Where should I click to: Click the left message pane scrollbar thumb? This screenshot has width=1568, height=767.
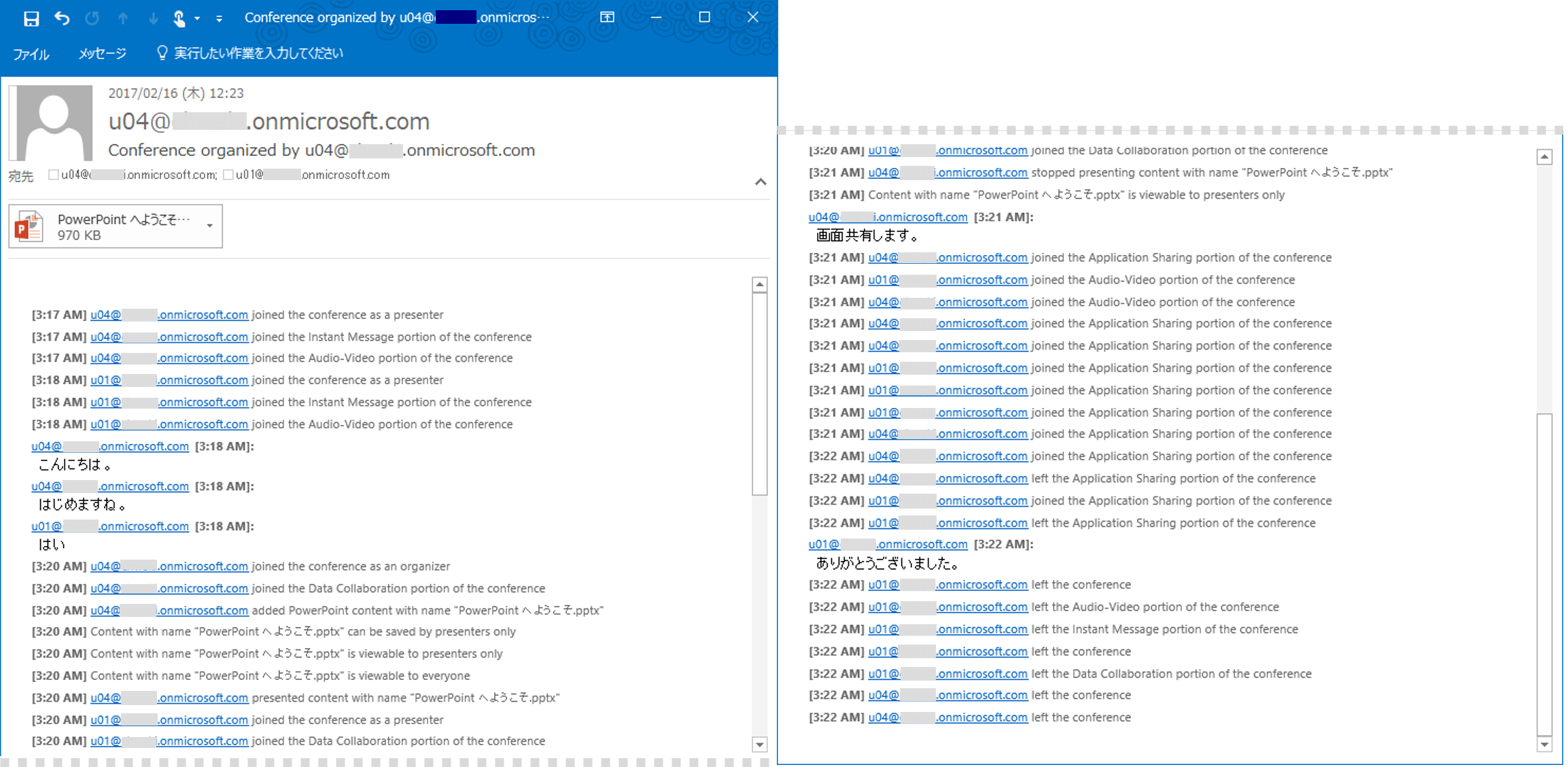point(760,394)
